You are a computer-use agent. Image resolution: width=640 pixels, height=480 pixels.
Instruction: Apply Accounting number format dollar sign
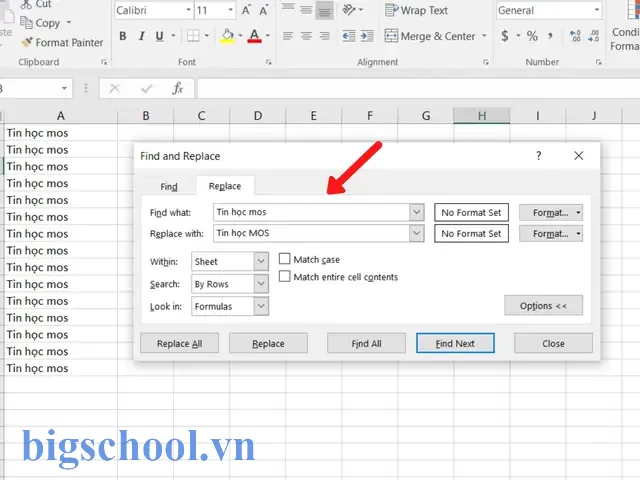(505, 36)
